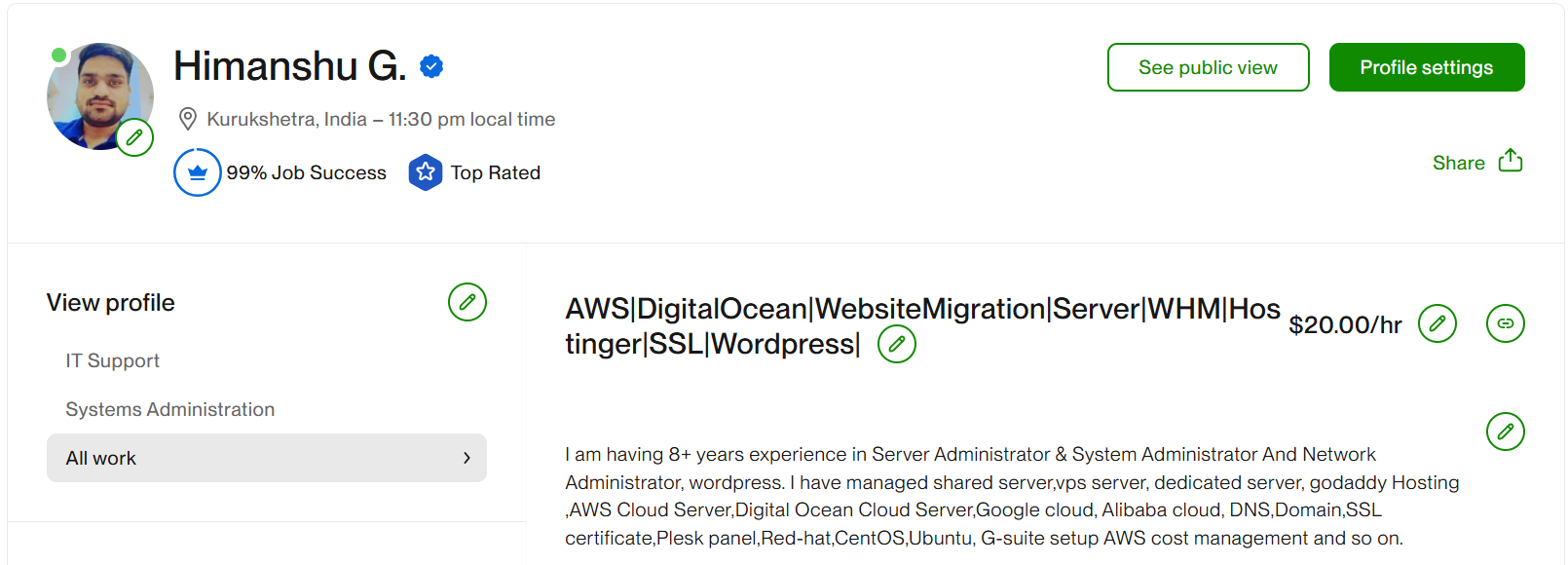Click the location pin icon
The image size is (1568, 565).
188,119
